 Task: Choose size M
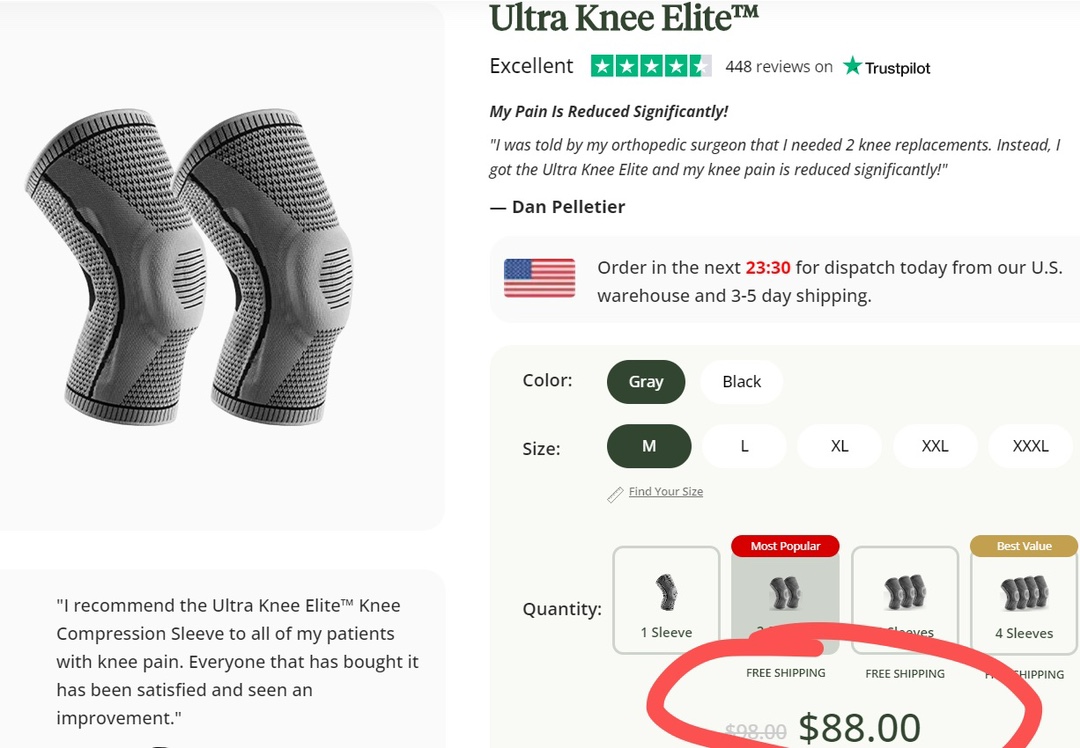click(649, 446)
